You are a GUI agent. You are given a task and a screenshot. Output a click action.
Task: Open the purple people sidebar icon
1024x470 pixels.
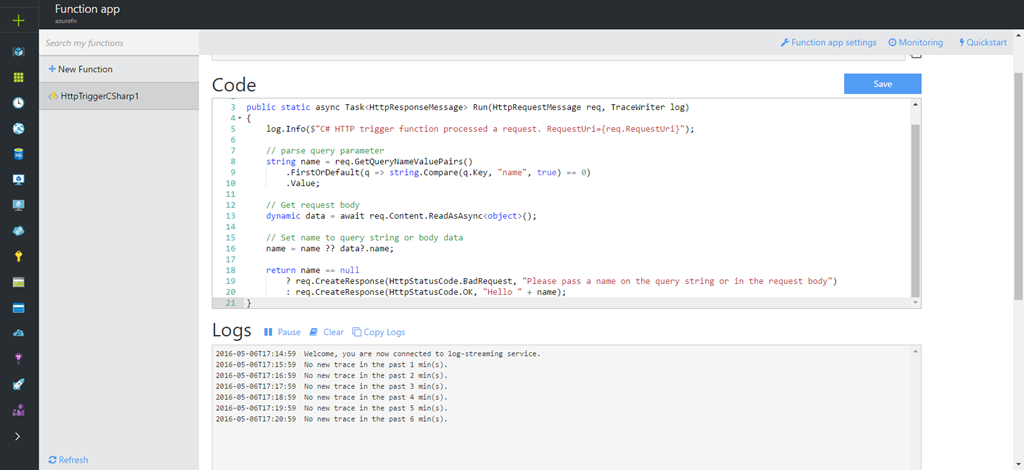(18, 410)
